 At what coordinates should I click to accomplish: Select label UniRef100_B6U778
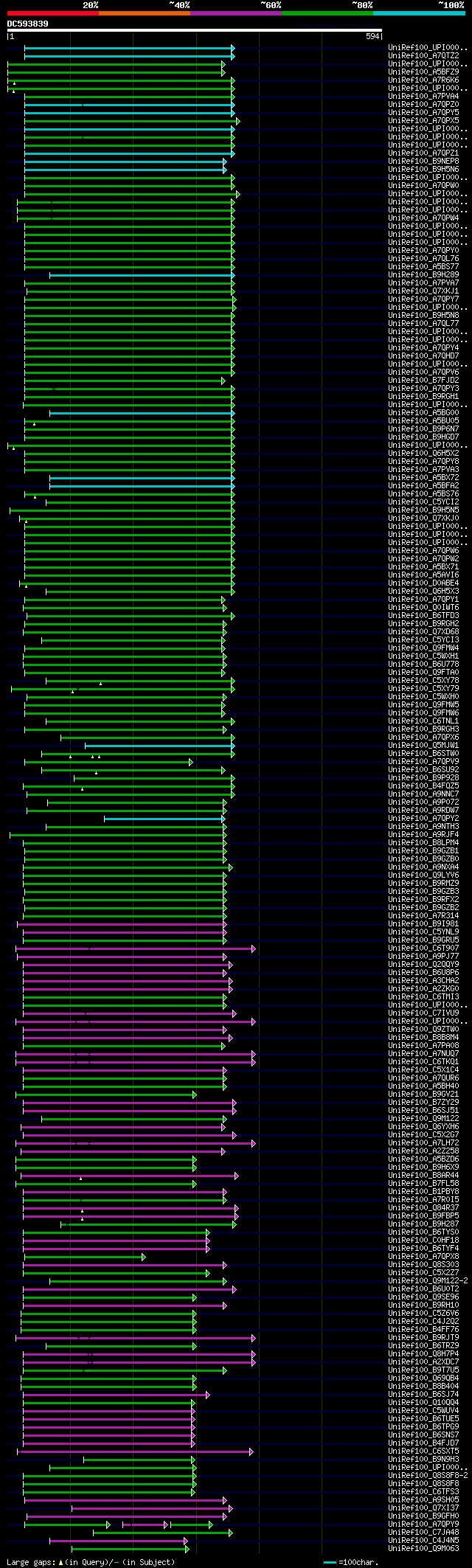[x=423, y=665]
